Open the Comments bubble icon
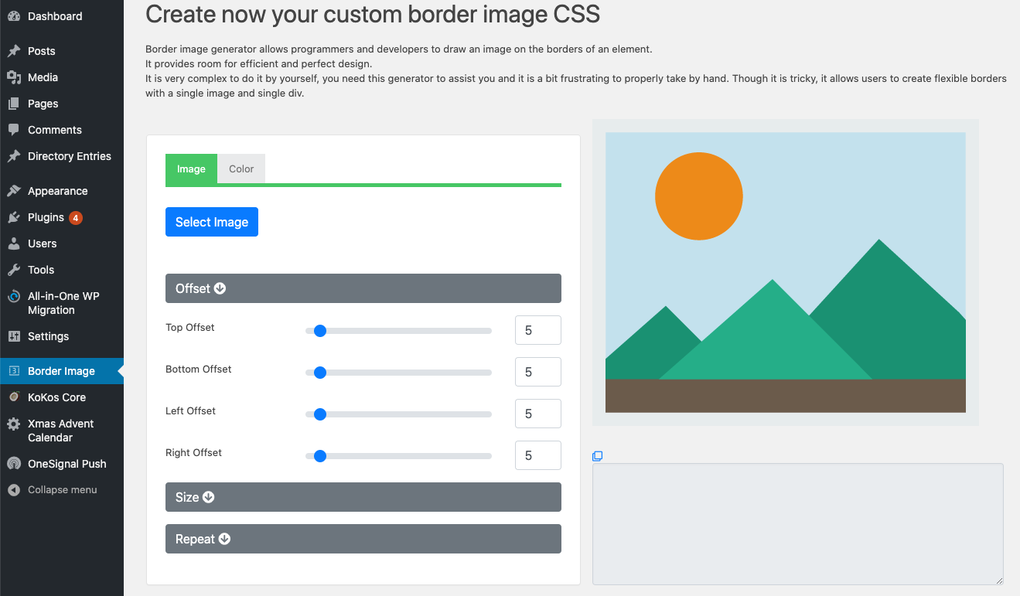This screenshot has width=1020, height=596. pyautogui.click(x=14, y=129)
